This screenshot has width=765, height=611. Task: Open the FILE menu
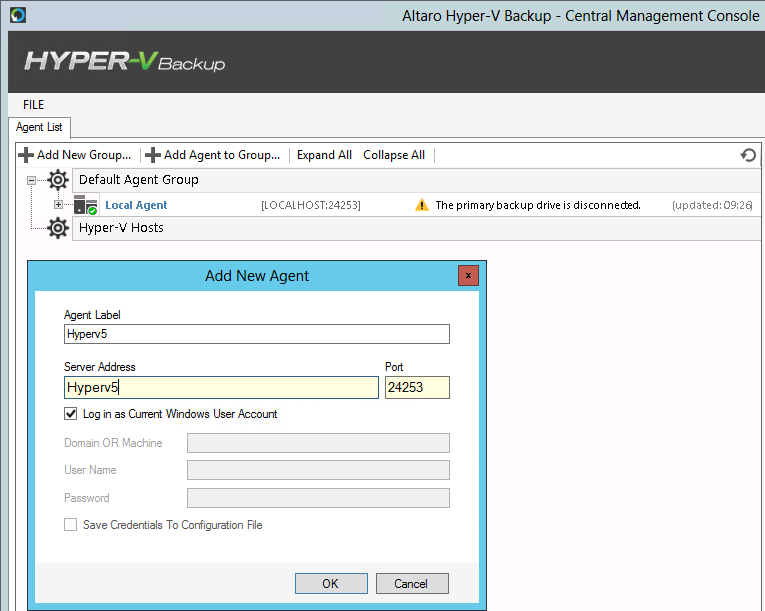[x=33, y=104]
